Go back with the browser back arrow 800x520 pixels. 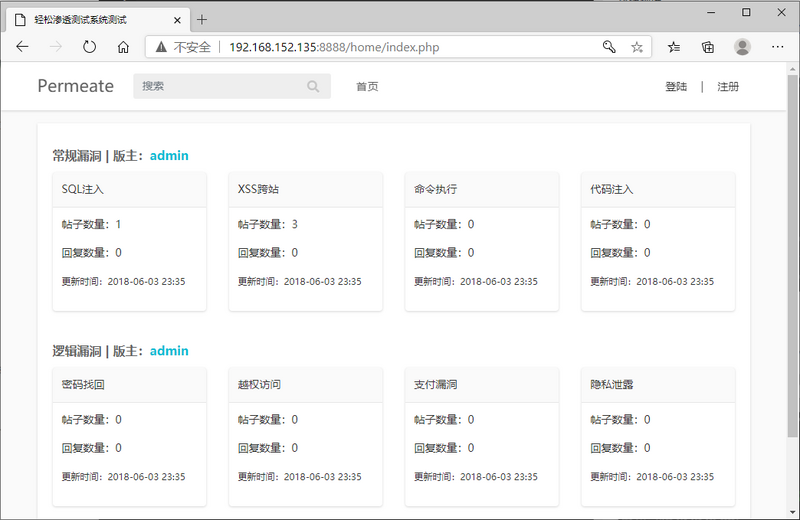pyautogui.click(x=22, y=47)
